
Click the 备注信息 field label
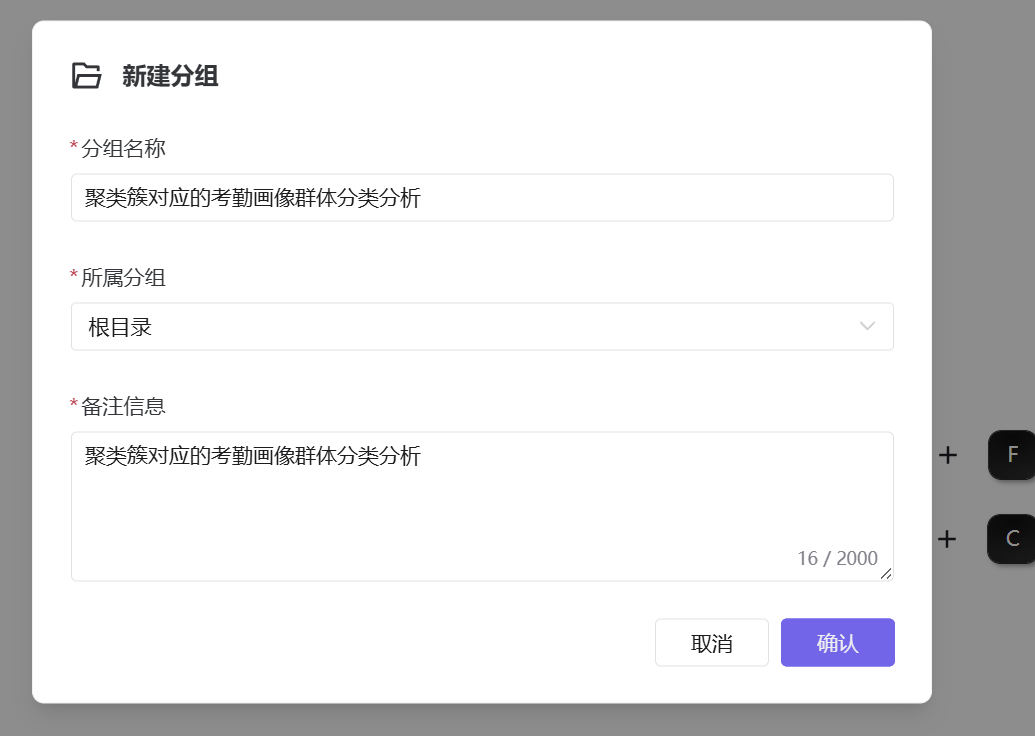tap(123, 407)
